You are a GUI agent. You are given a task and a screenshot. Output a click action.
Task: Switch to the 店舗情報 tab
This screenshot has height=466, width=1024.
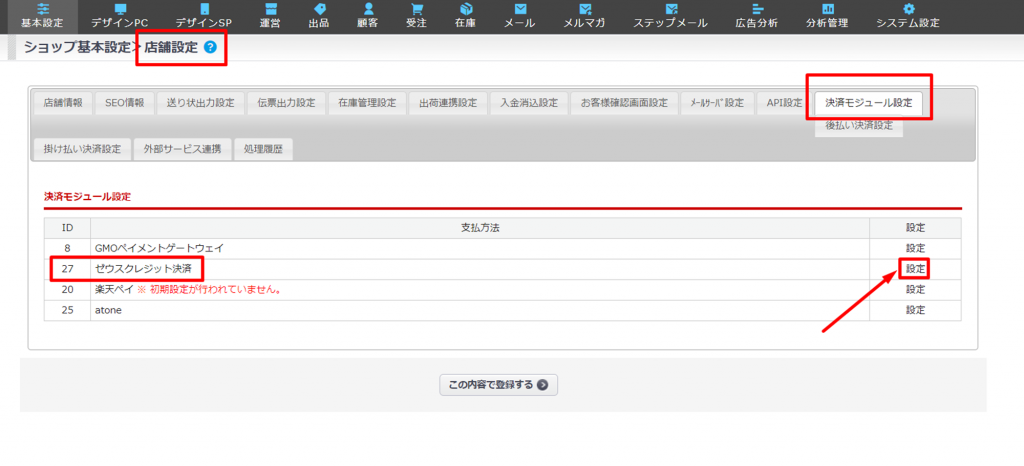[x=63, y=103]
